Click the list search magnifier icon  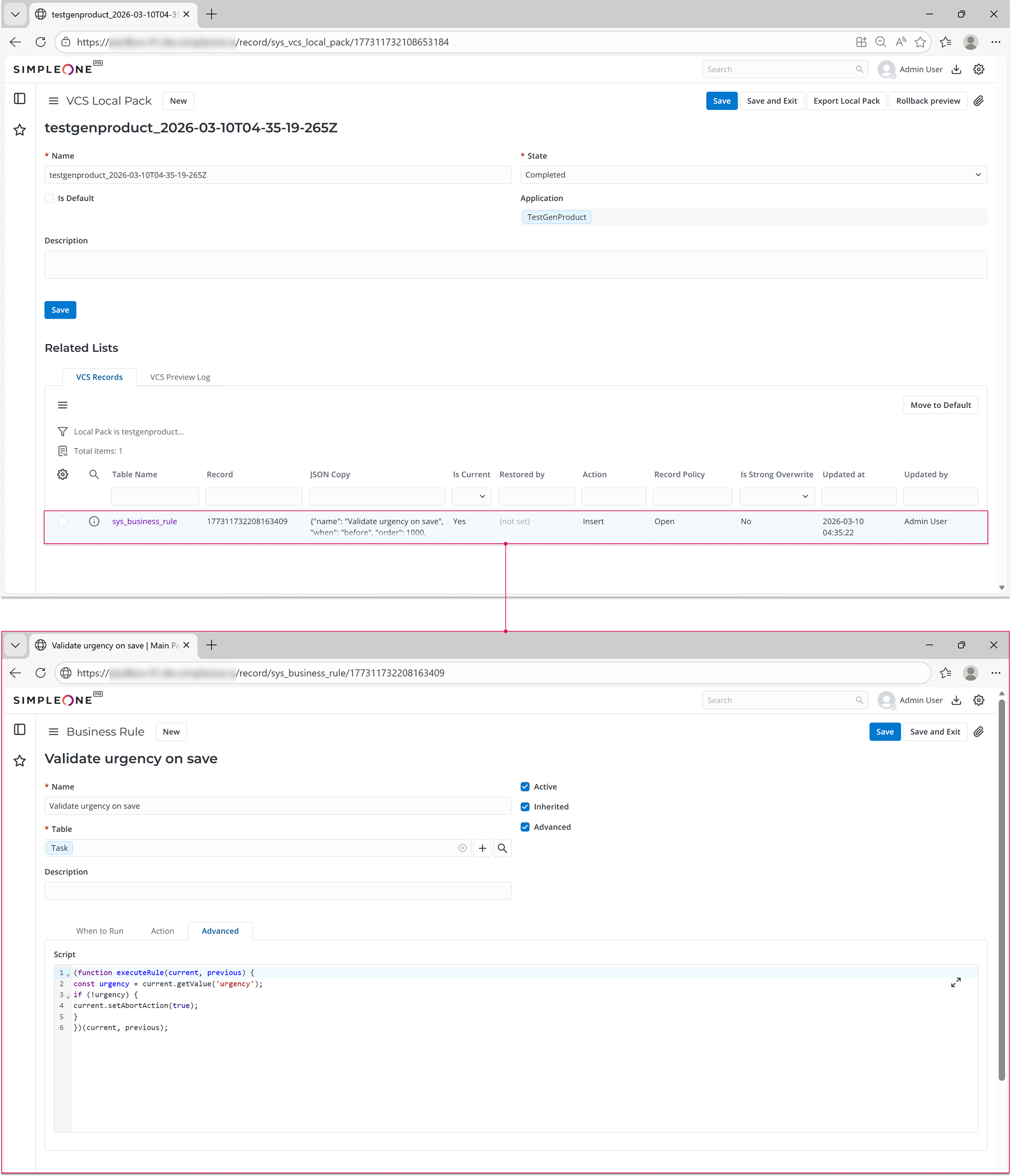94,474
